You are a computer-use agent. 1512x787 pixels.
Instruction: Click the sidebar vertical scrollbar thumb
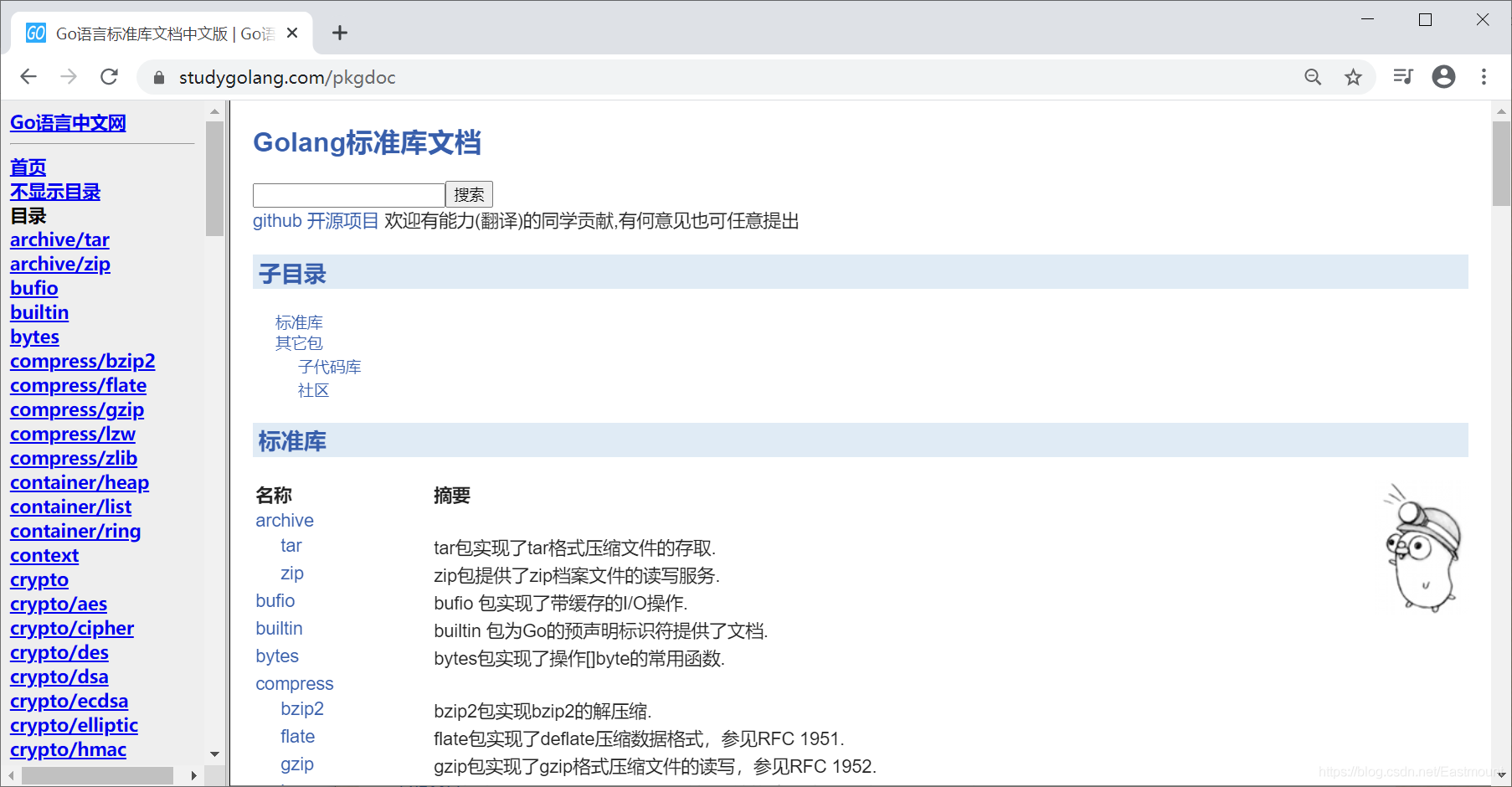[x=214, y=178]
